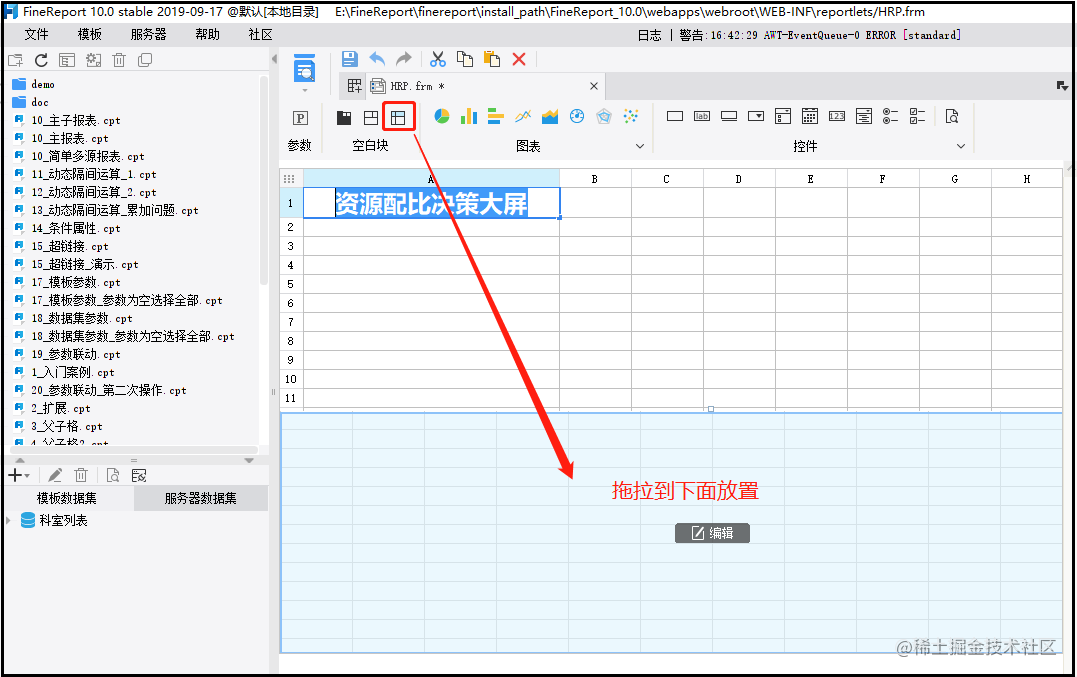The width and height of the screenshot is (1077, 677).
Task: Click the down triangle on panel divider
Action: coord(249,460)
